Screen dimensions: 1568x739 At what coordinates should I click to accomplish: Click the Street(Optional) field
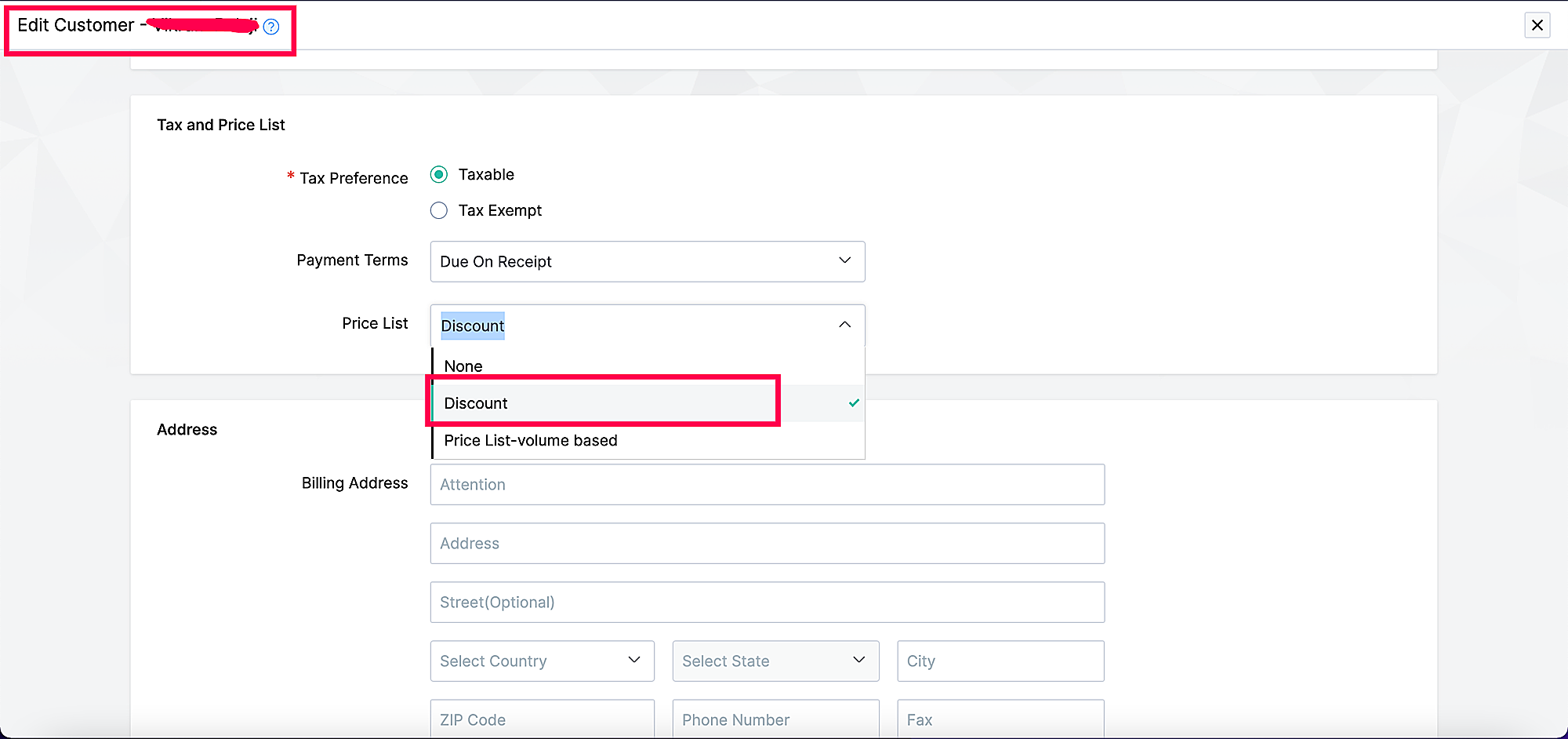pos(767,602)
